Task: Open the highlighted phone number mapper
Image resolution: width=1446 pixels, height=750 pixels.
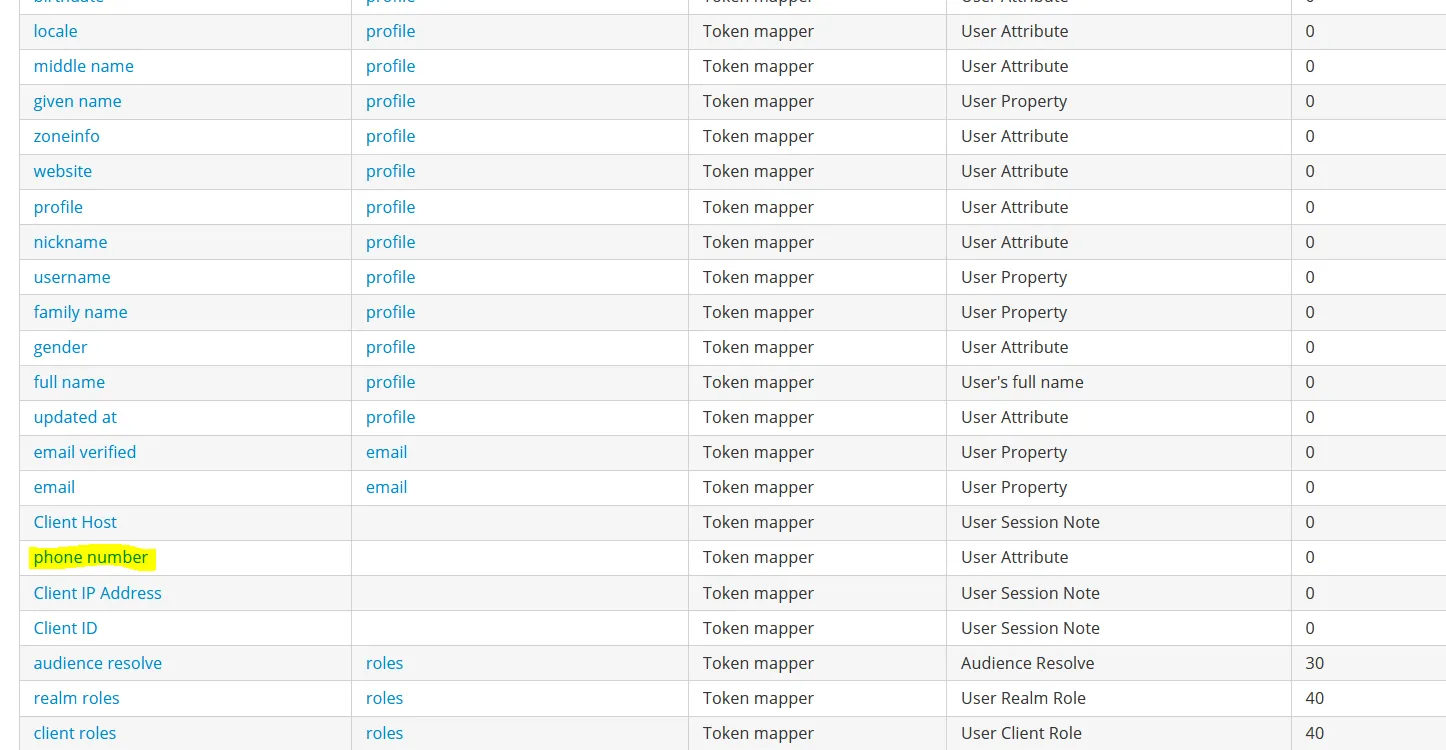Action: [x=90, y=557]
